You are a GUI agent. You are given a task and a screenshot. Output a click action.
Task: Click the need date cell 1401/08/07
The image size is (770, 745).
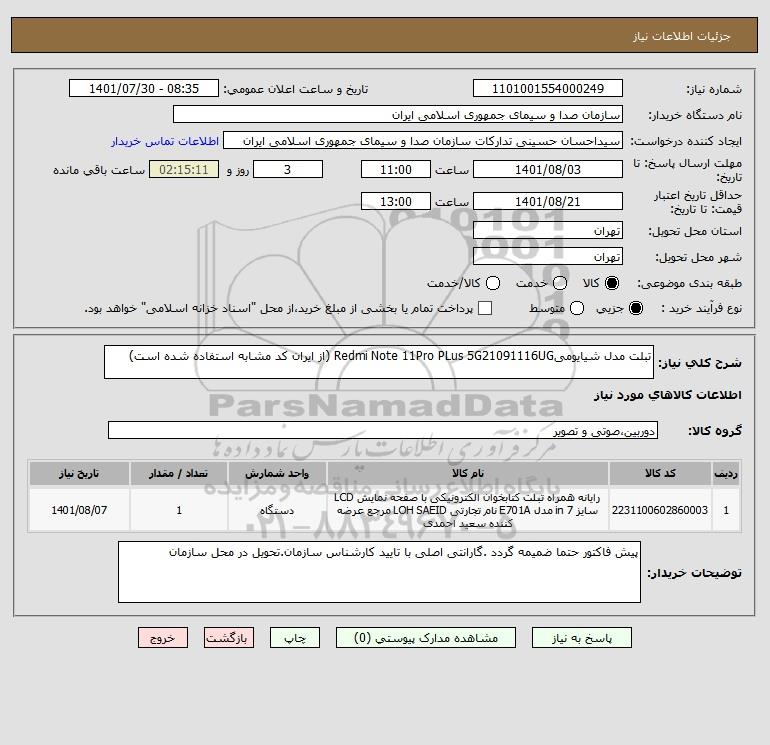[79, 510]
